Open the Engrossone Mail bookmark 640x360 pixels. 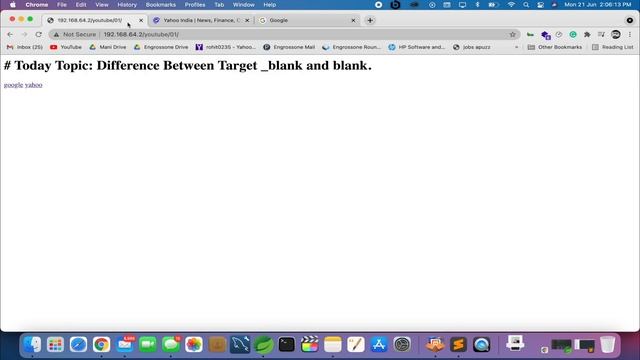pos(289,47)
